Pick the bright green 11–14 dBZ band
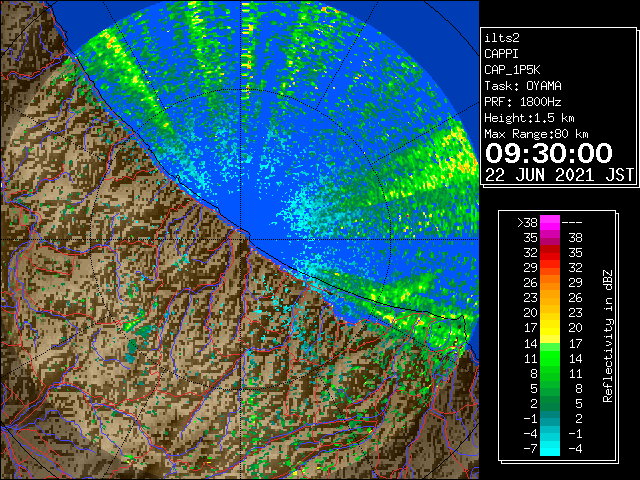The width and height of the screenshot is (640, 480). click(x=550, y=358)
